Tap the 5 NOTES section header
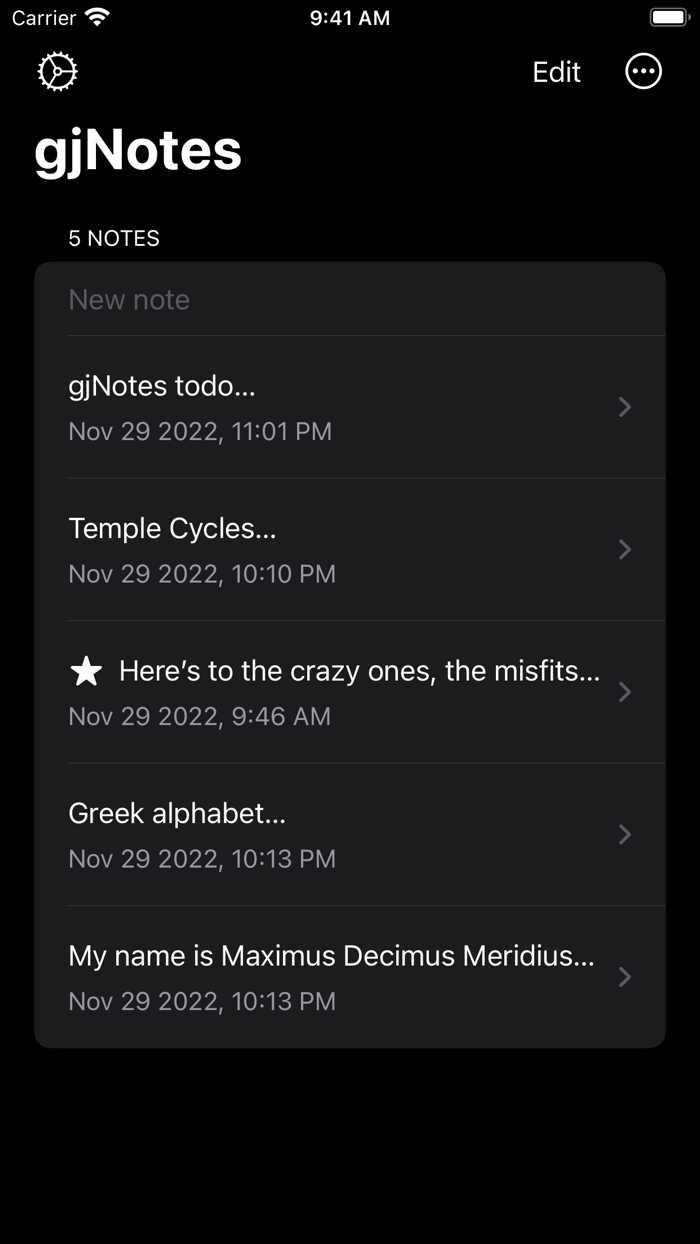700x1244 pixels. (x=113, y=238)
